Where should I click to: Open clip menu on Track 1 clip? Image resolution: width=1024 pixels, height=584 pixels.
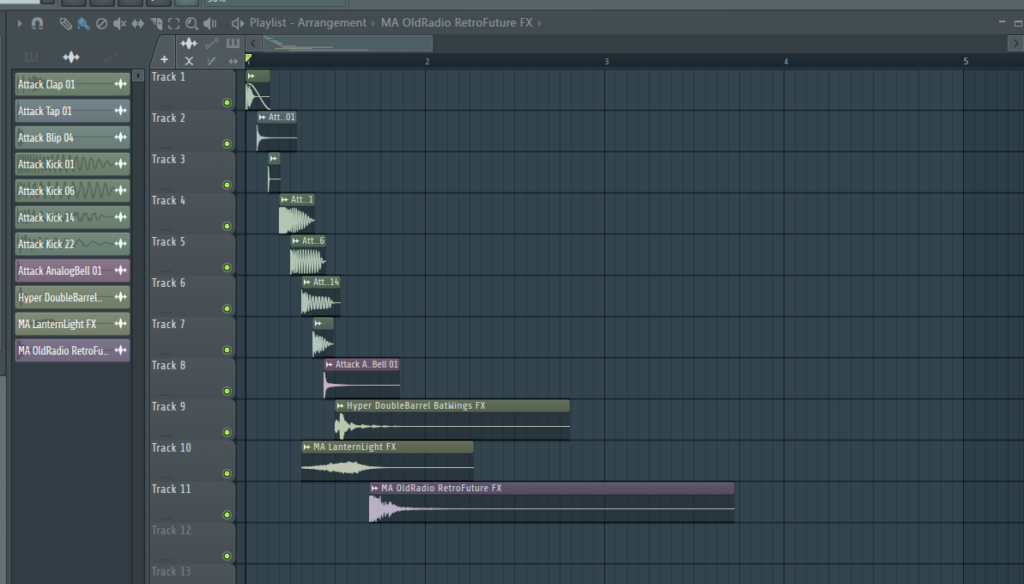pos(251,76)
